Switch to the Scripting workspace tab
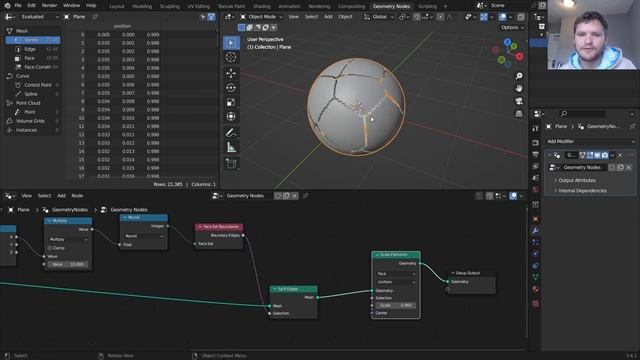Screen dimensions: 640x360 [427, 6]
